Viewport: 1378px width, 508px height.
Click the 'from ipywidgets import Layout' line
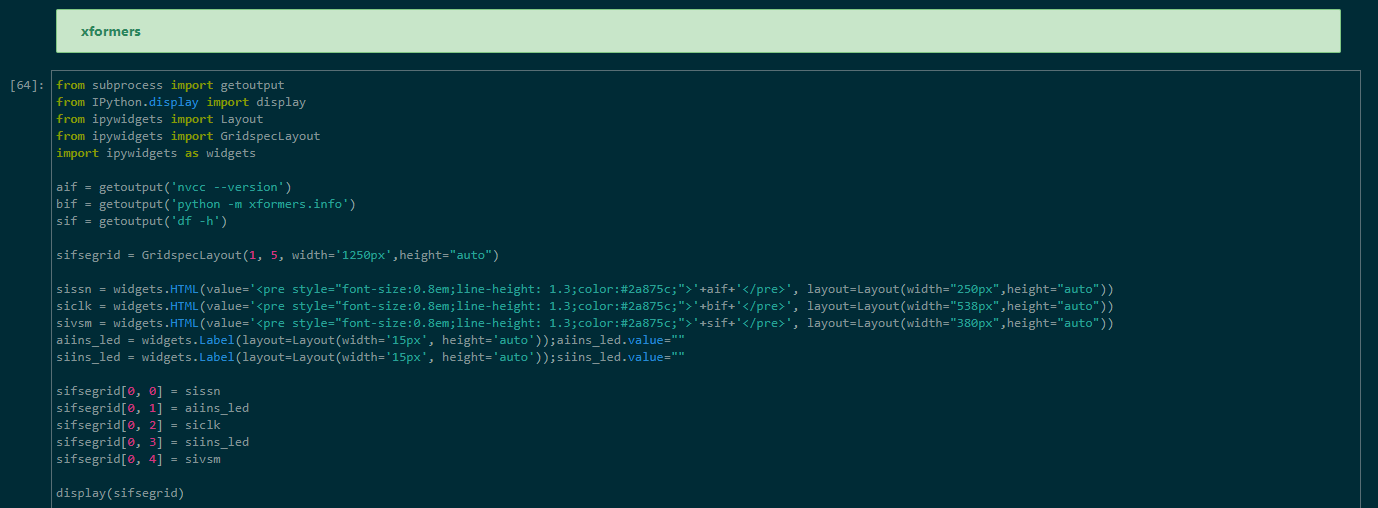pyautogui.click(x=160, y=119)
